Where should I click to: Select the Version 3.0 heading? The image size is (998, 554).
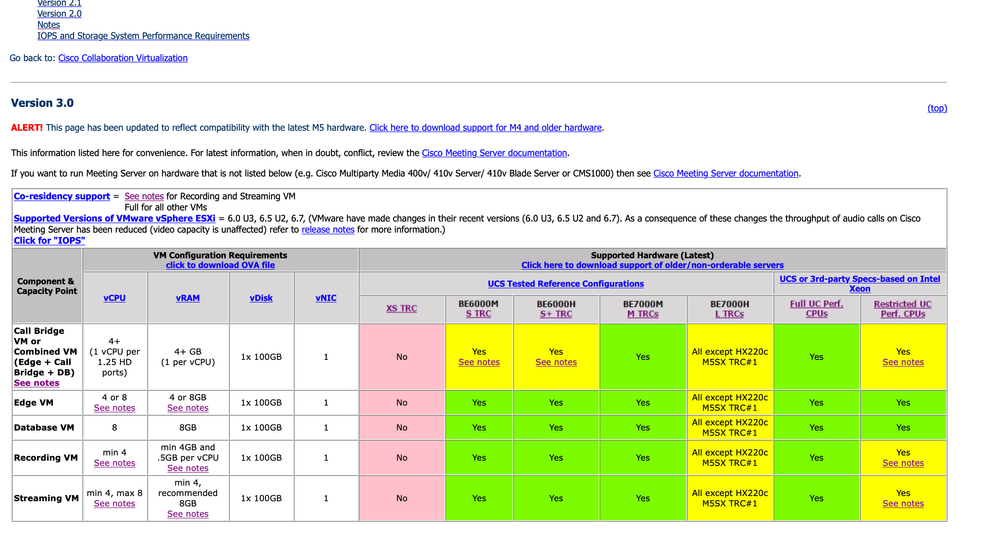point(42,103)
